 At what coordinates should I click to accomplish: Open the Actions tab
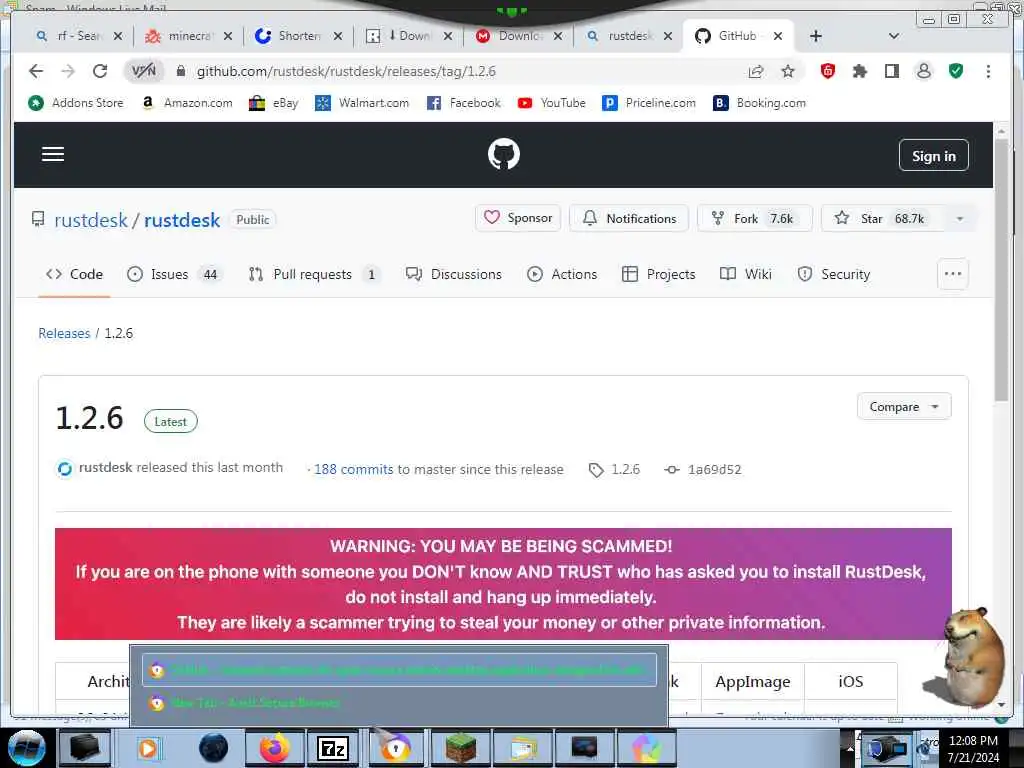pos(562,274)
